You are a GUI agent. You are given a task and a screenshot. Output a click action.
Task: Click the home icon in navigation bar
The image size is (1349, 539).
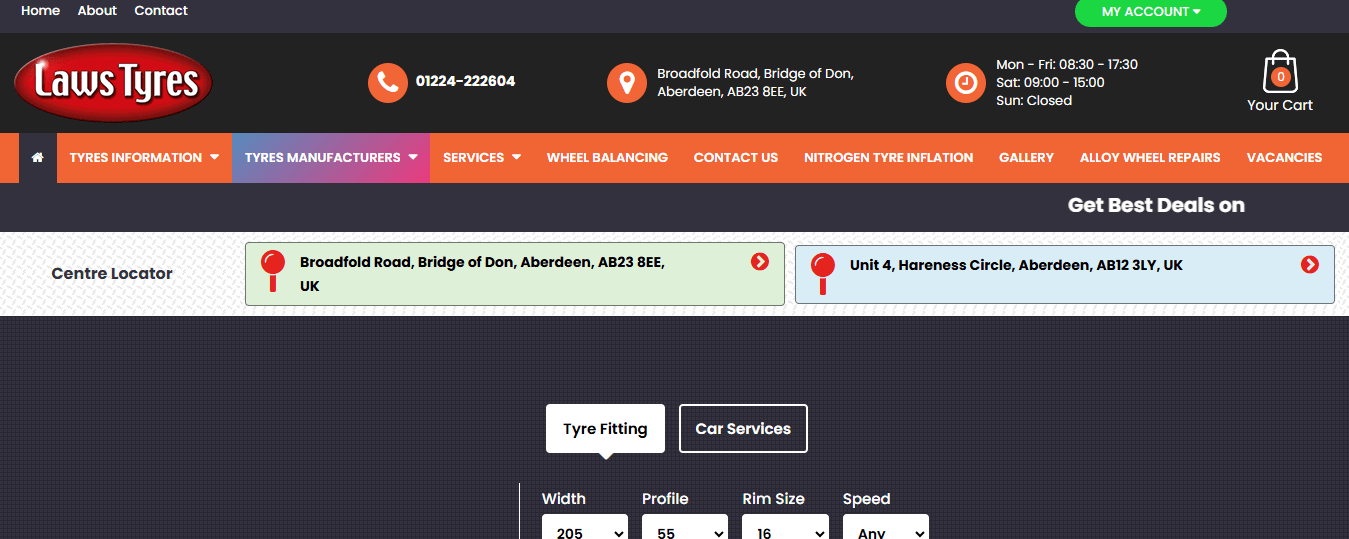click(x=38, y=158)
